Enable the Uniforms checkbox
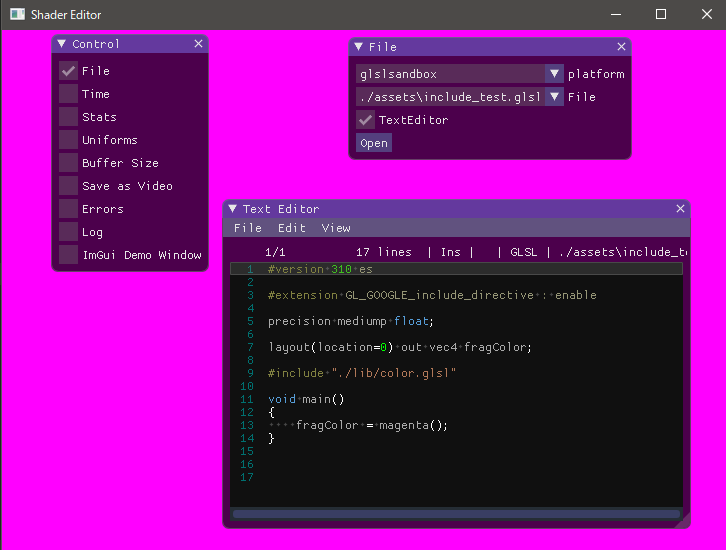 tap(69, 140)
